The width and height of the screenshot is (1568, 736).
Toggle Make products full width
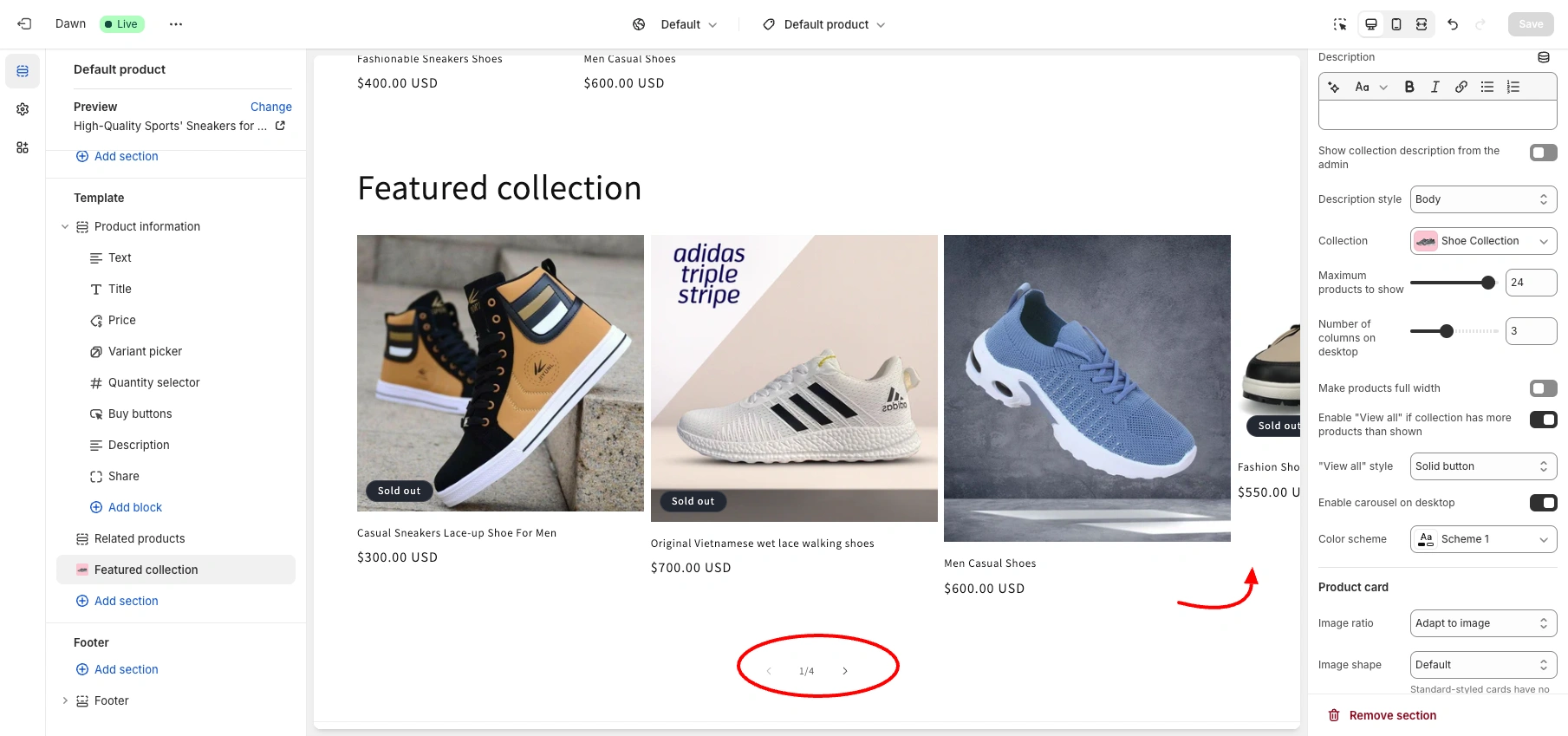coord(1543,388)
